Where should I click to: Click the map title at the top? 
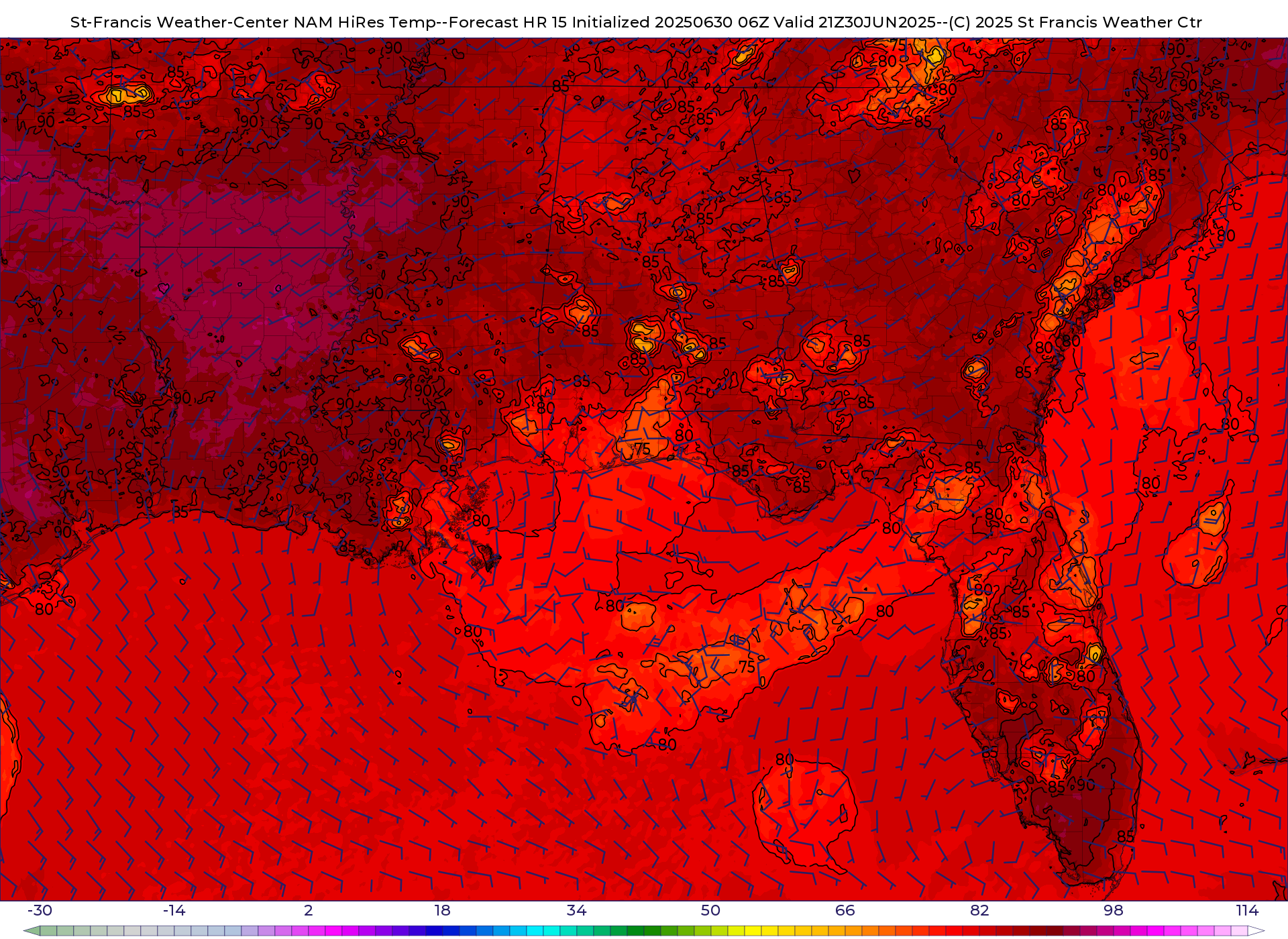pyautogui.click(x=636, y=22)
